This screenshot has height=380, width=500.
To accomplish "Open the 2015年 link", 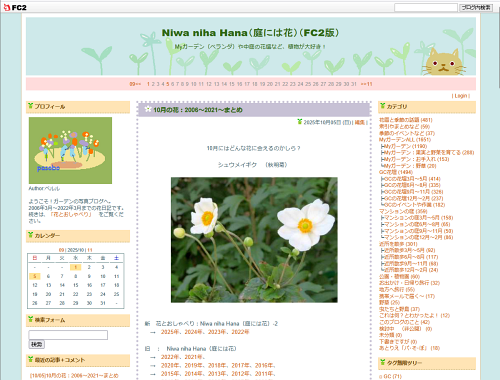I will (x=170, y=374).
